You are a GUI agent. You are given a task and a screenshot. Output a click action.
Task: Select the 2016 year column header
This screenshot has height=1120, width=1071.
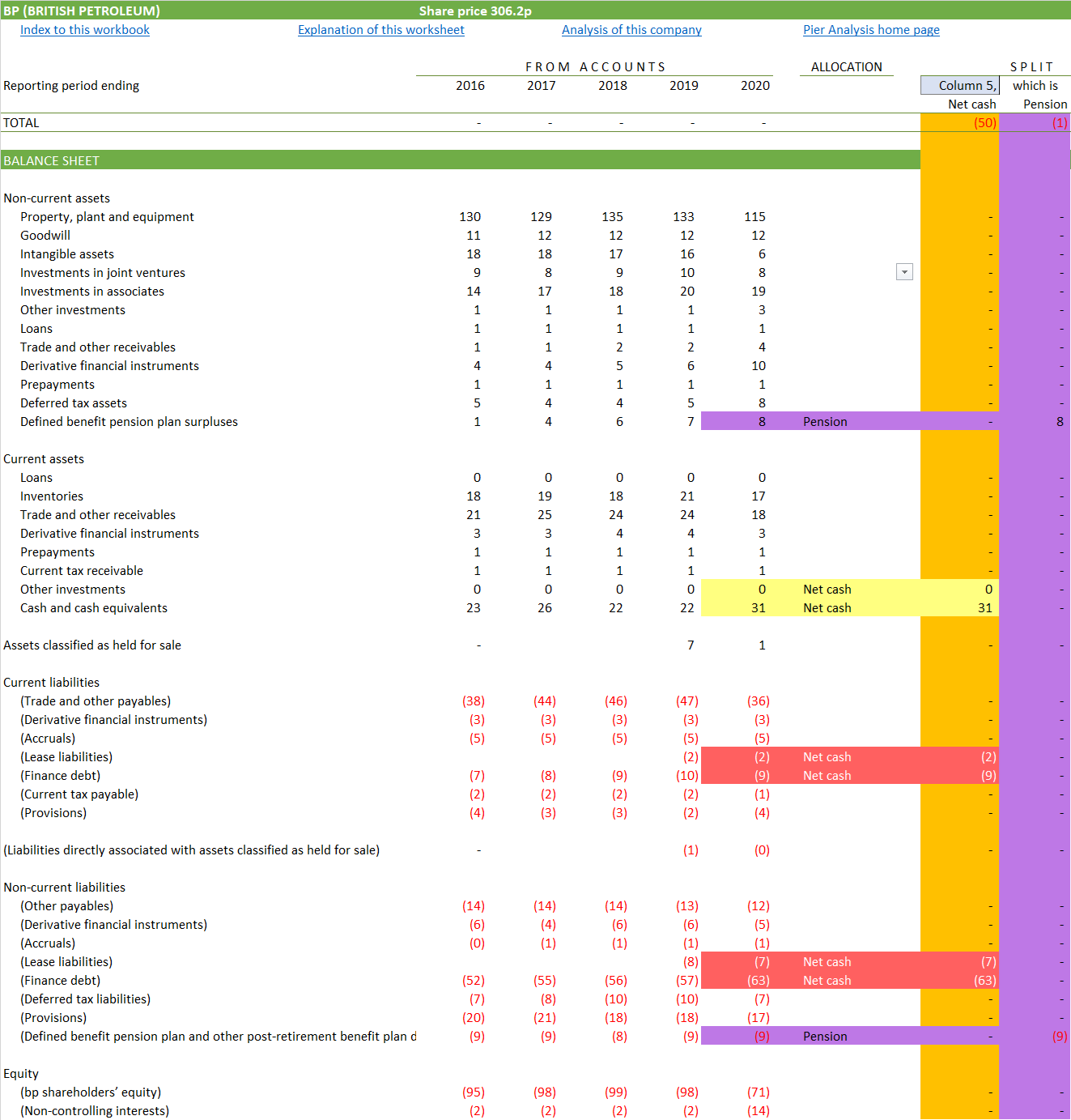click(x=470, y=86)
